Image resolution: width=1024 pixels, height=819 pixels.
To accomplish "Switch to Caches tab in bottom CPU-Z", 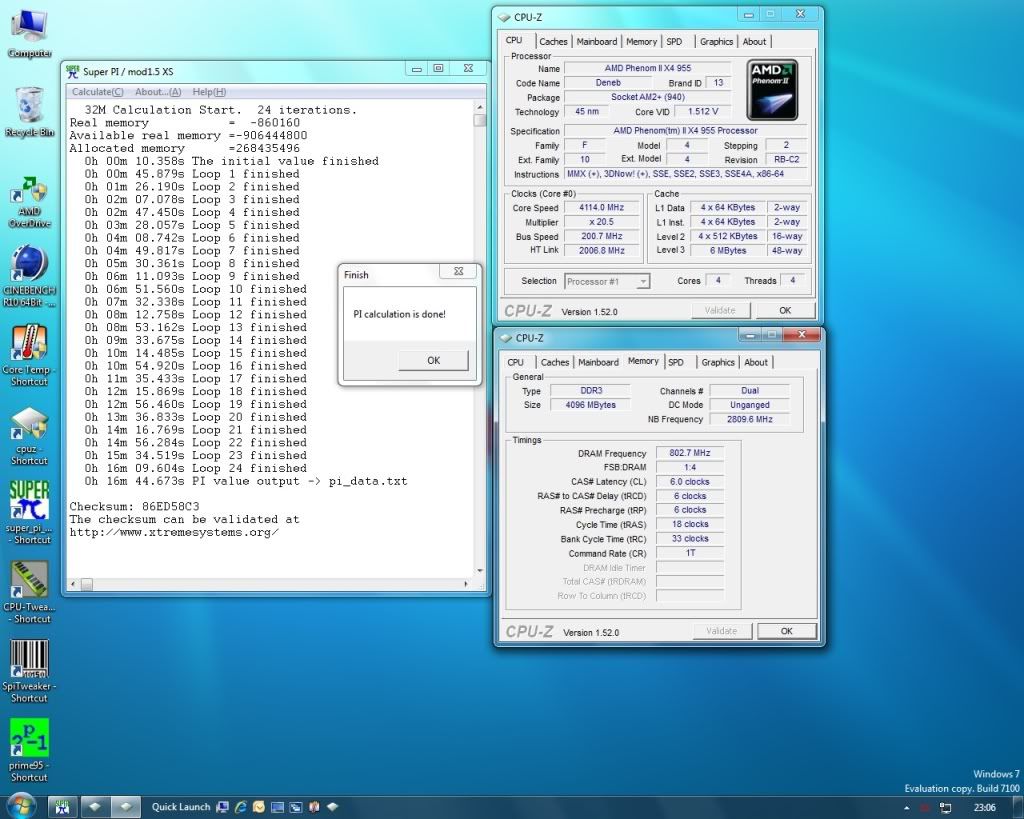I will point(554,362).
